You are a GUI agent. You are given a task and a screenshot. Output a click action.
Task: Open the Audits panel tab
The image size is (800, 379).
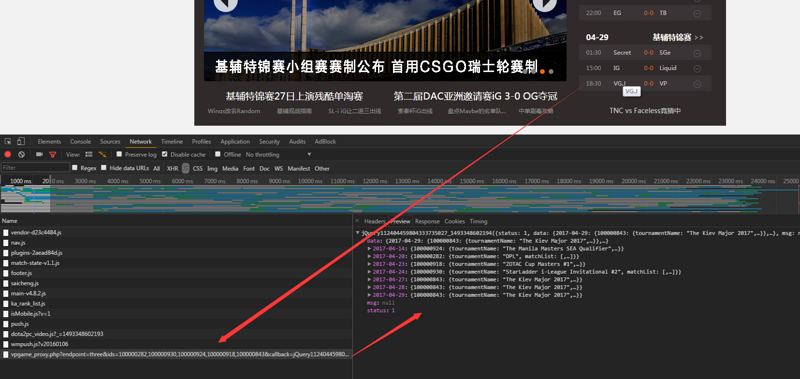tap(297, 142)
